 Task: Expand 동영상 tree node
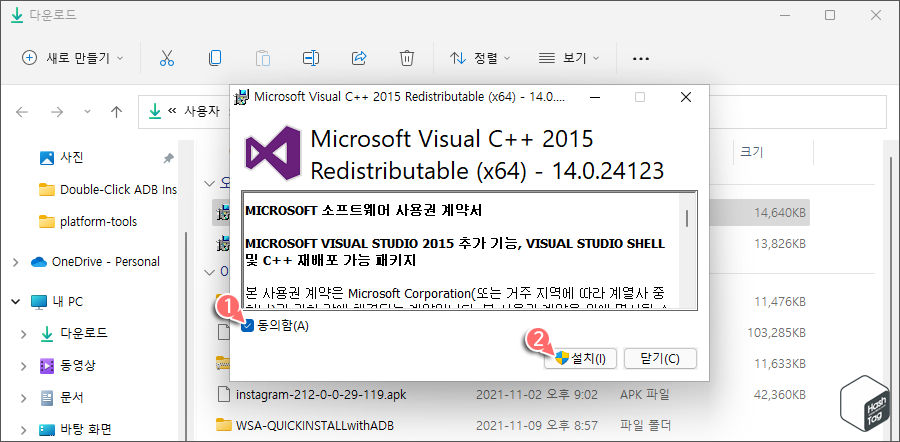tap(24, 366)
